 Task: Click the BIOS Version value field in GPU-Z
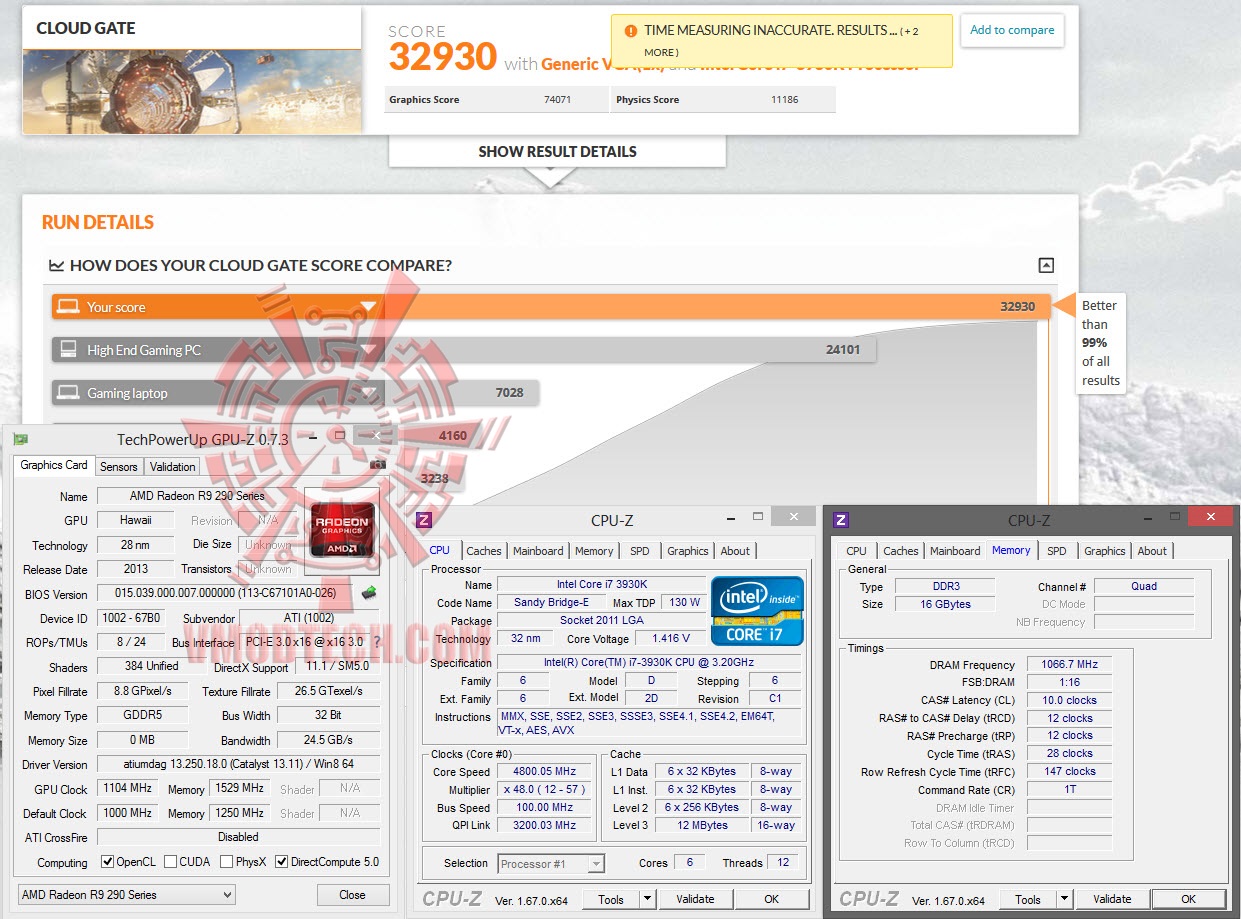click(224, 593)
